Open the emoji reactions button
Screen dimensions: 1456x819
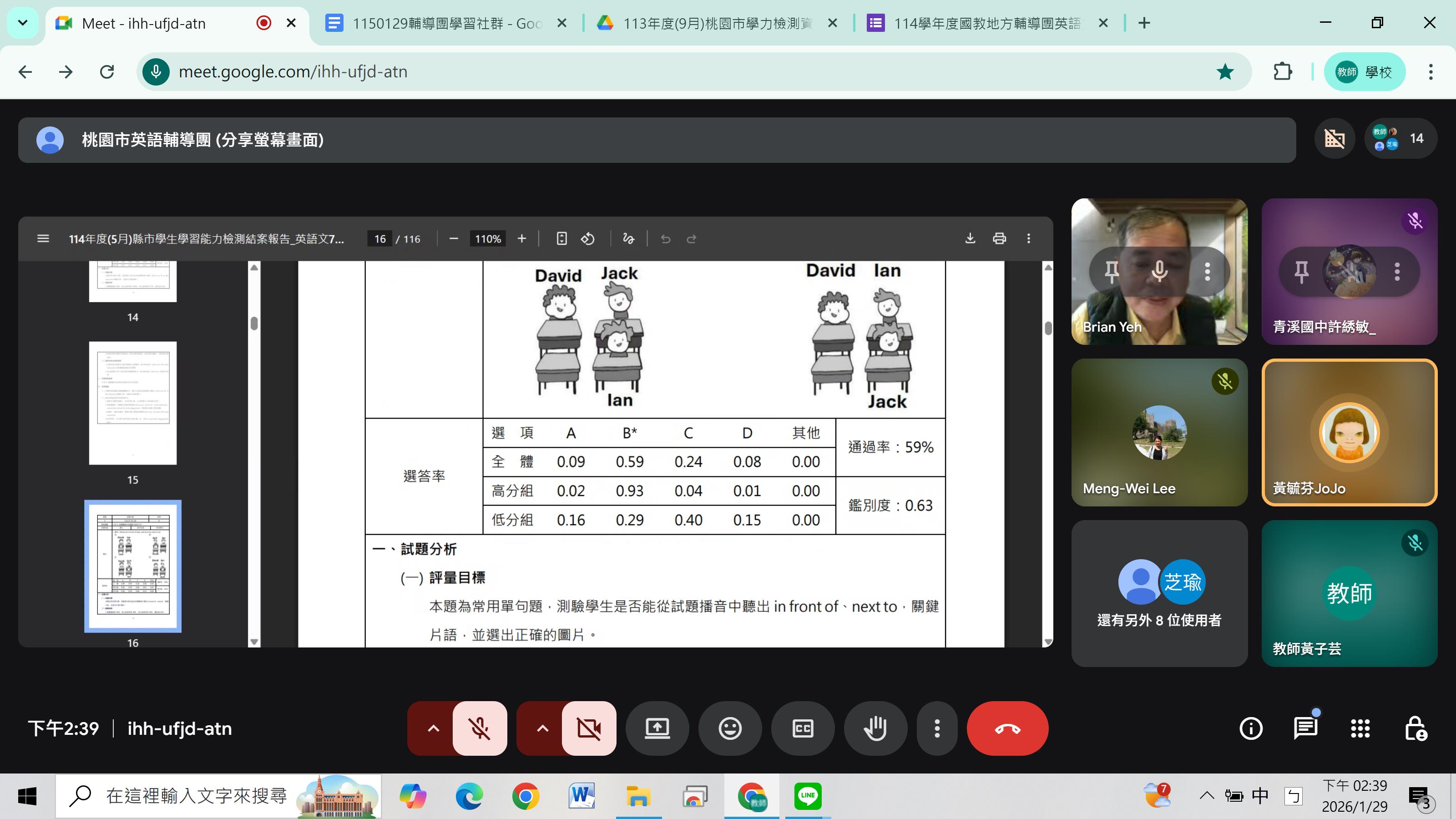[x=730, y=728]
